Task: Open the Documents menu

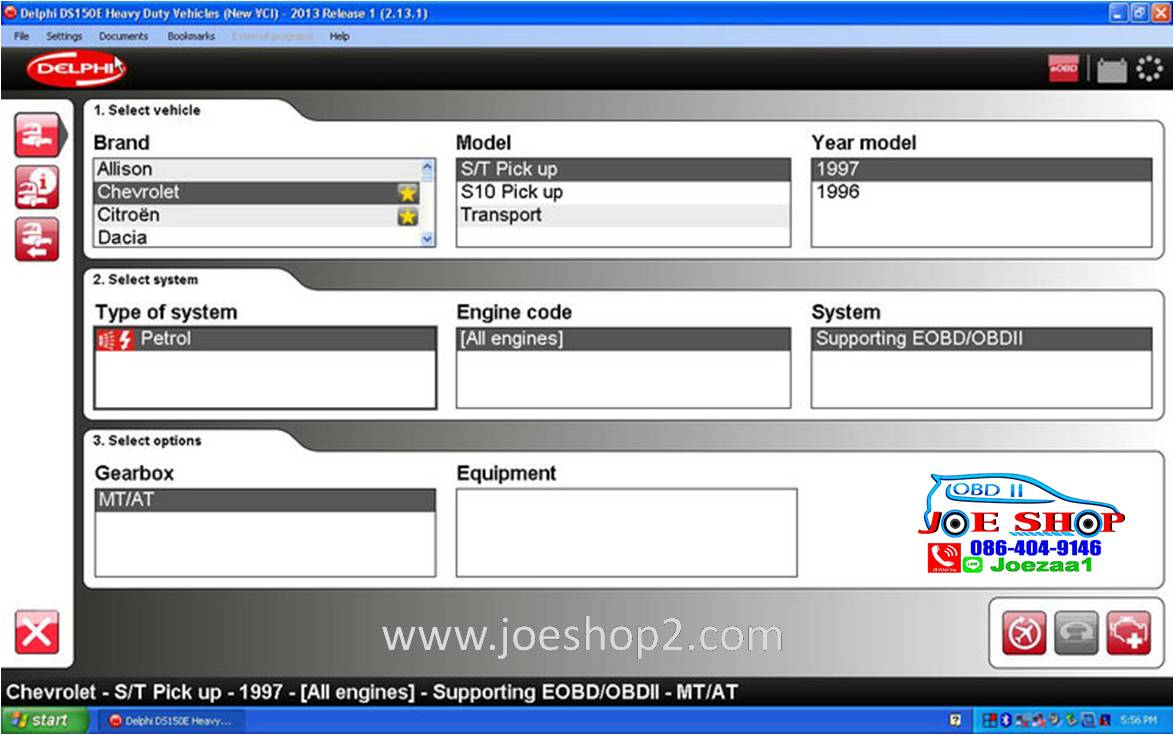Action: 123,36
